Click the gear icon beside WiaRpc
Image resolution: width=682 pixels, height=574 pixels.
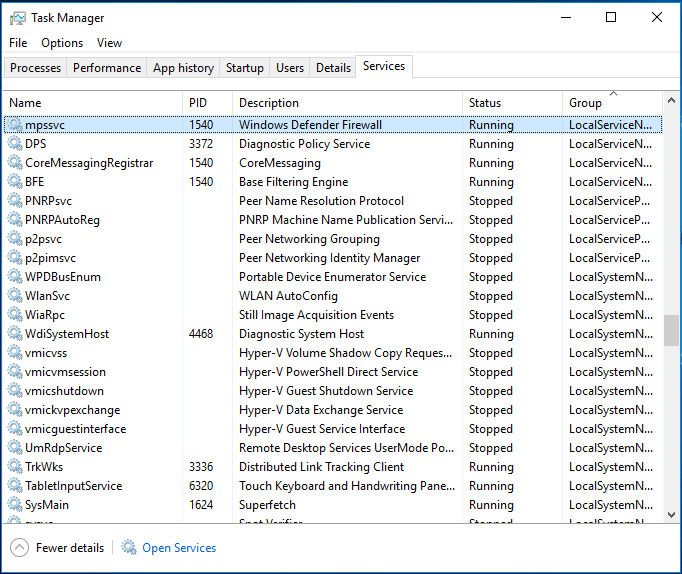(x=15, y=315)
